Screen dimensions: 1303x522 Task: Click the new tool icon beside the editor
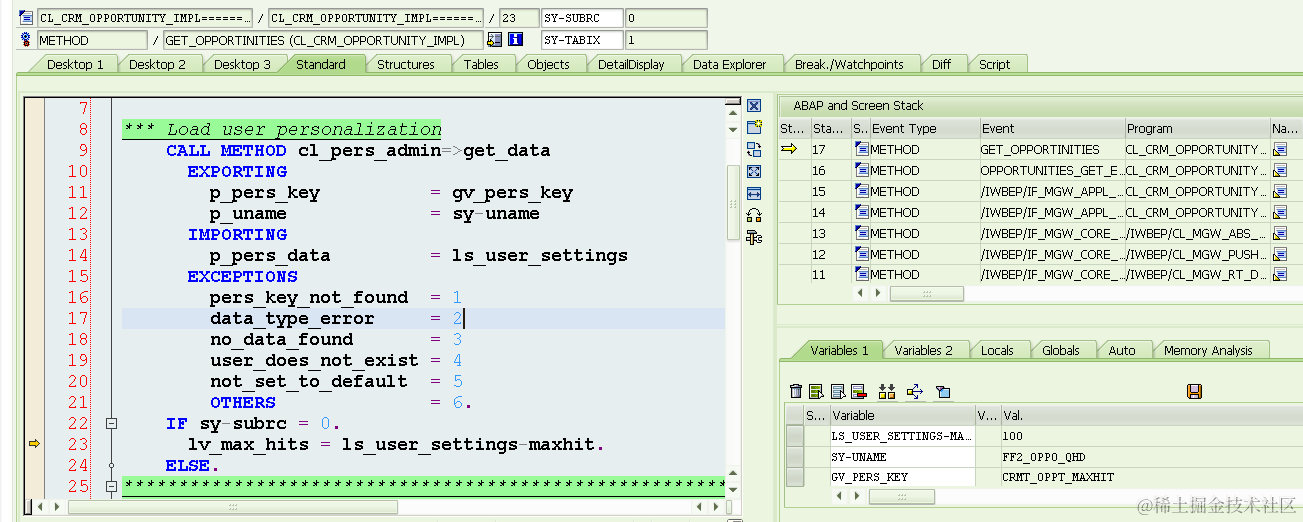click(754, 127)
